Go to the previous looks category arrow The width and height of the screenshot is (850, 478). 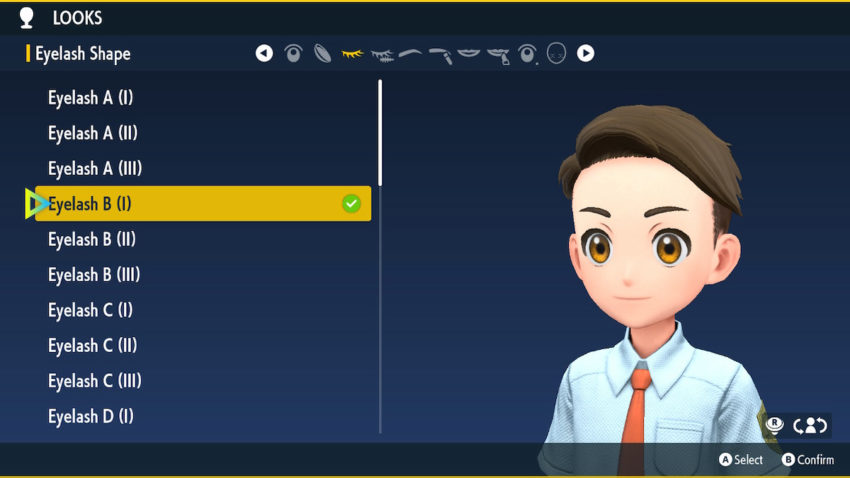pos(264,53)
